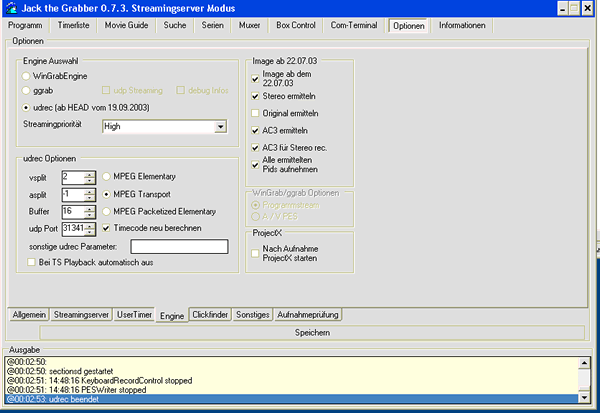Open the Clickfinder sub-tab
The width and height of the screenshot is (600, 413).
210,315
